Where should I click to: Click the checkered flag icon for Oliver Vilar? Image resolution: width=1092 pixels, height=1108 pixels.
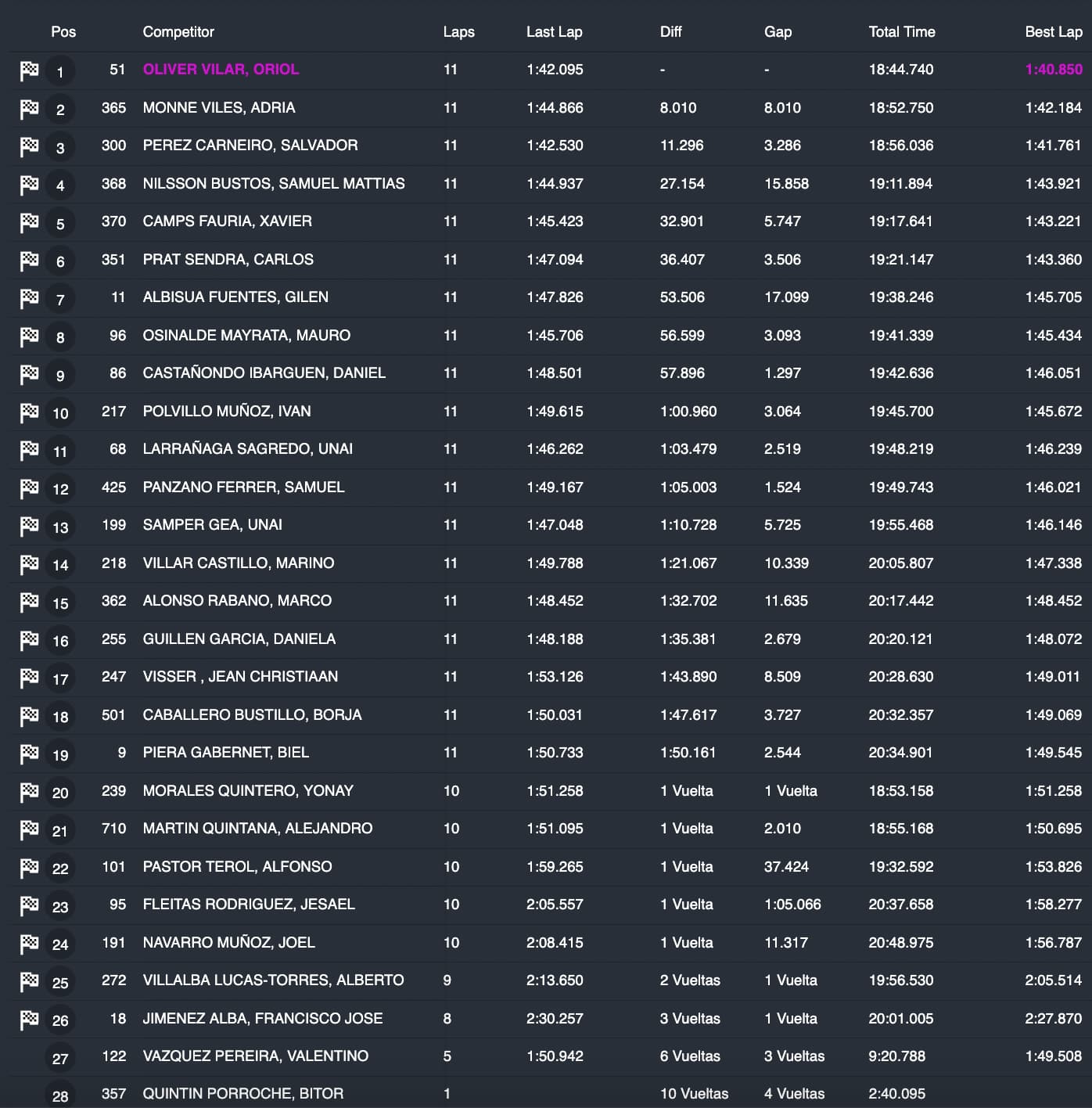pyautogui.click(x=29, y=71)
